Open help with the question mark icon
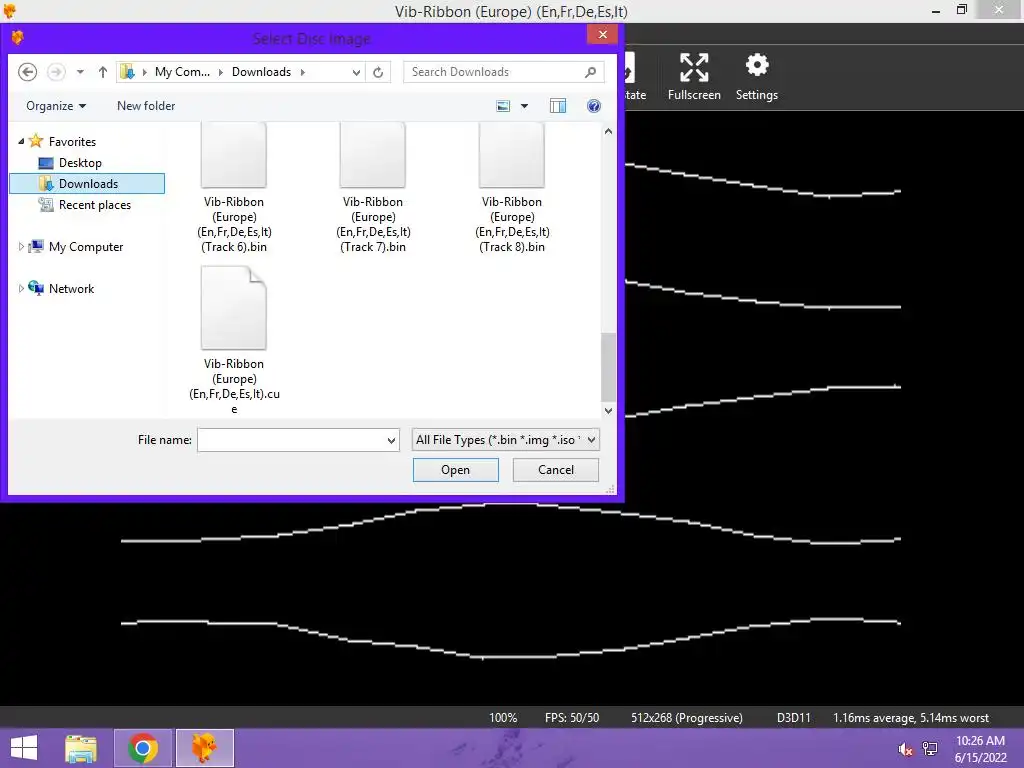 pyautogui.click(x=594, y=106)
